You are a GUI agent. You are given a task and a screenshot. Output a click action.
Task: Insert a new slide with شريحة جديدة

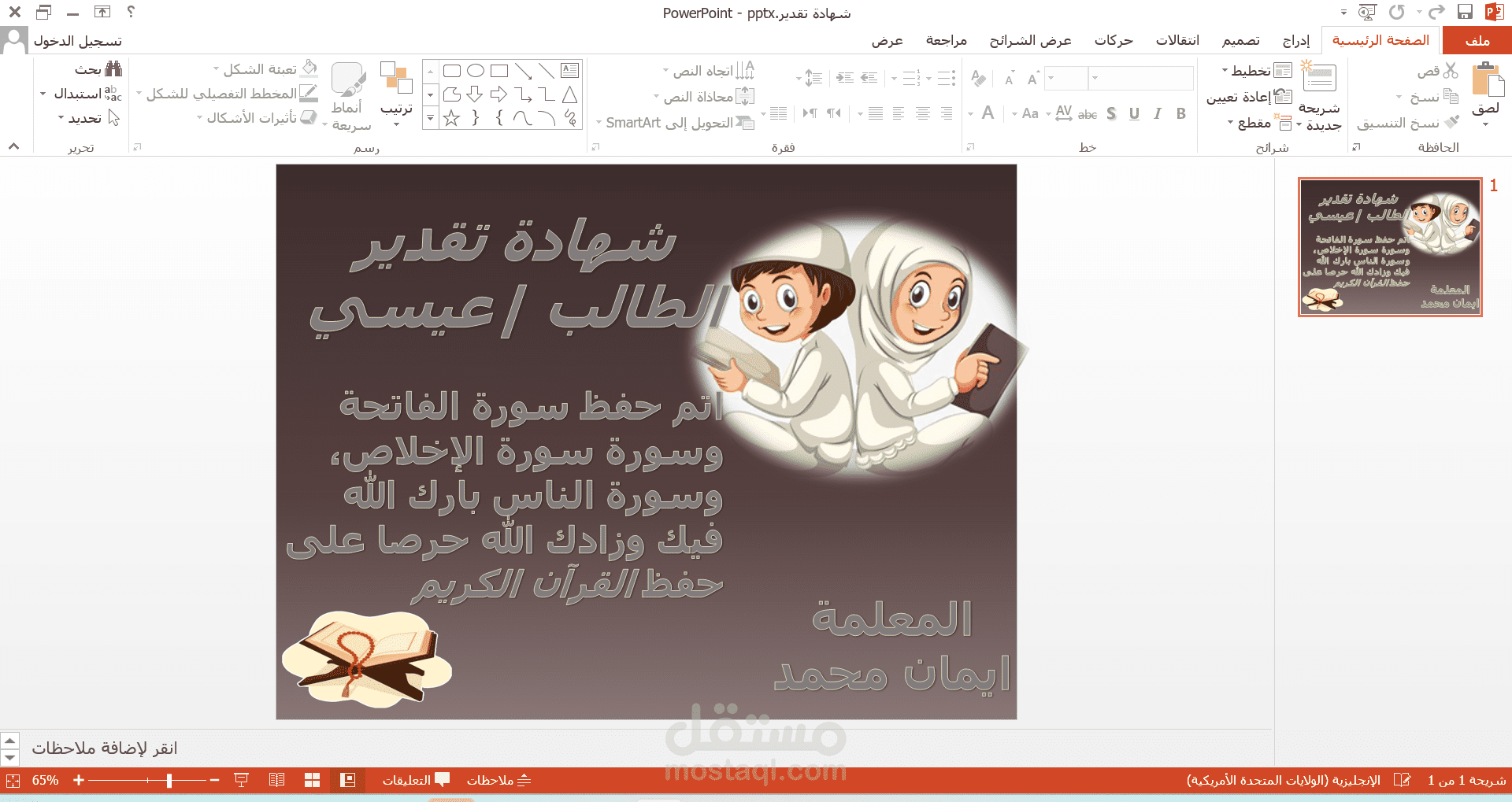pos(1320,87)
